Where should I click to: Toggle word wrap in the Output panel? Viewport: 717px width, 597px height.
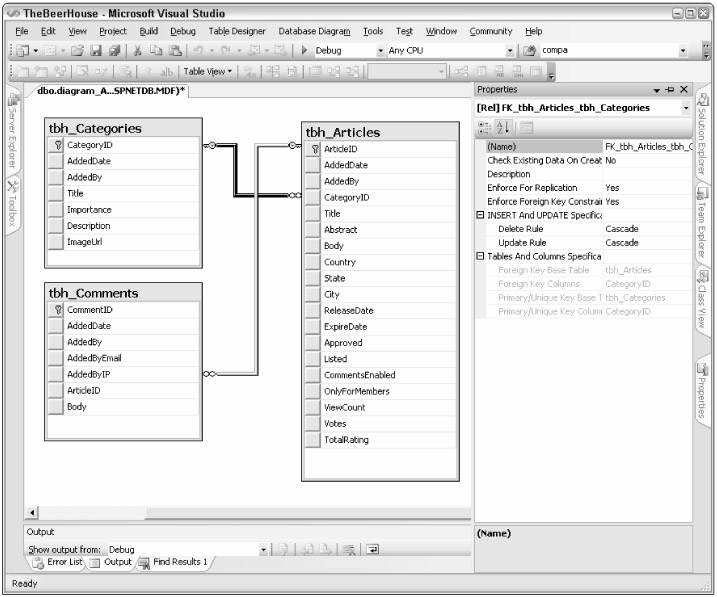click(374, 549)
